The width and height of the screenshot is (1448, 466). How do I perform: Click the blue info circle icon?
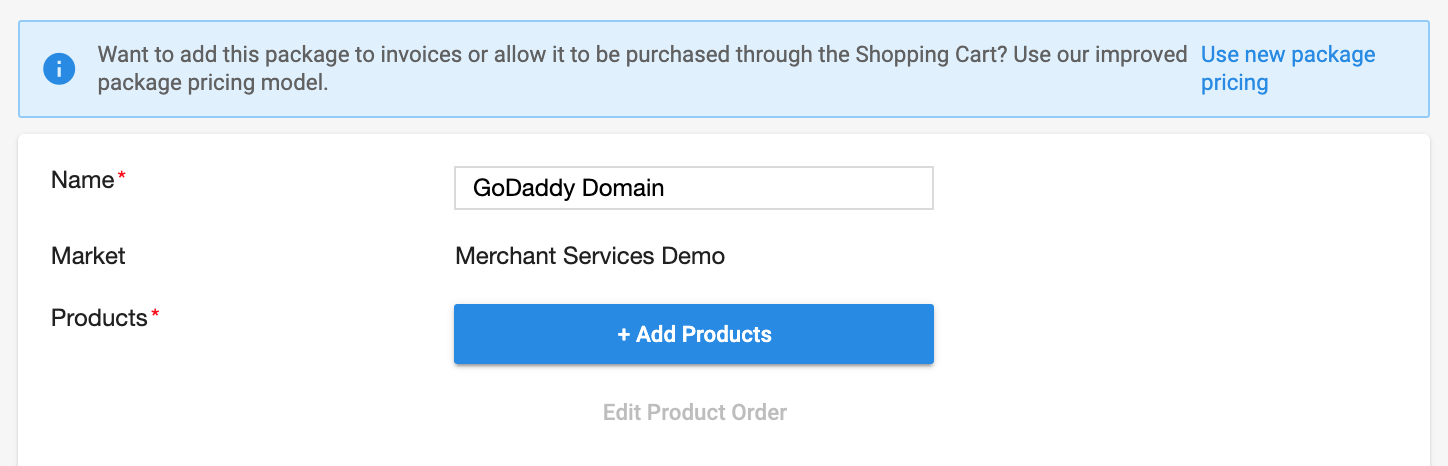(x=59, y=69)
